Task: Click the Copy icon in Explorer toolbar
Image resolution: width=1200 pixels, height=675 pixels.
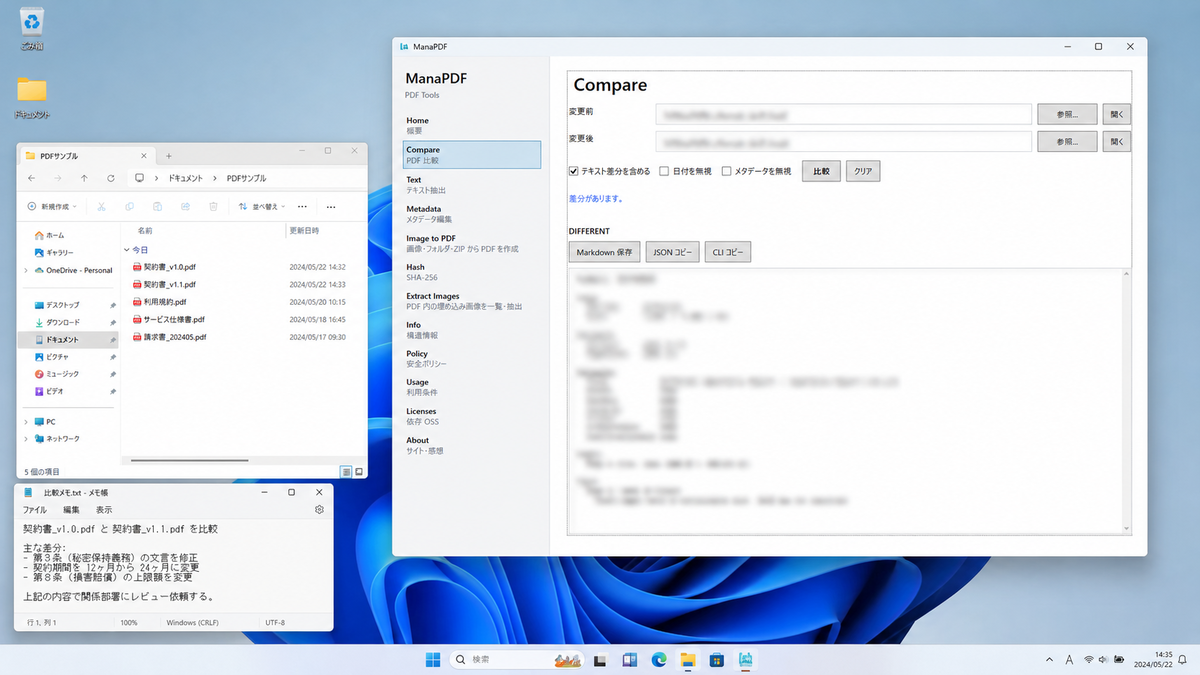Action: [x=129, y=206]
